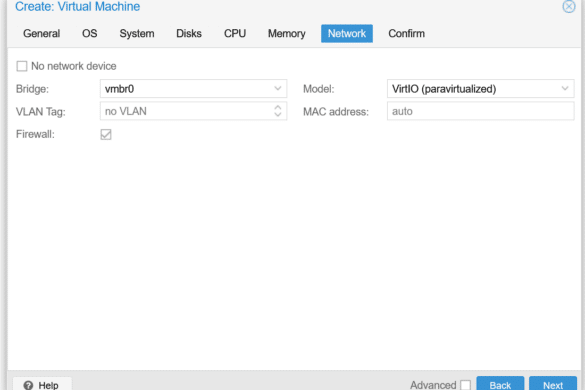This screenshot has width=585, height=390.
Task: Close the Create Virtual Machine dialog
Action: tap(569, 6)
